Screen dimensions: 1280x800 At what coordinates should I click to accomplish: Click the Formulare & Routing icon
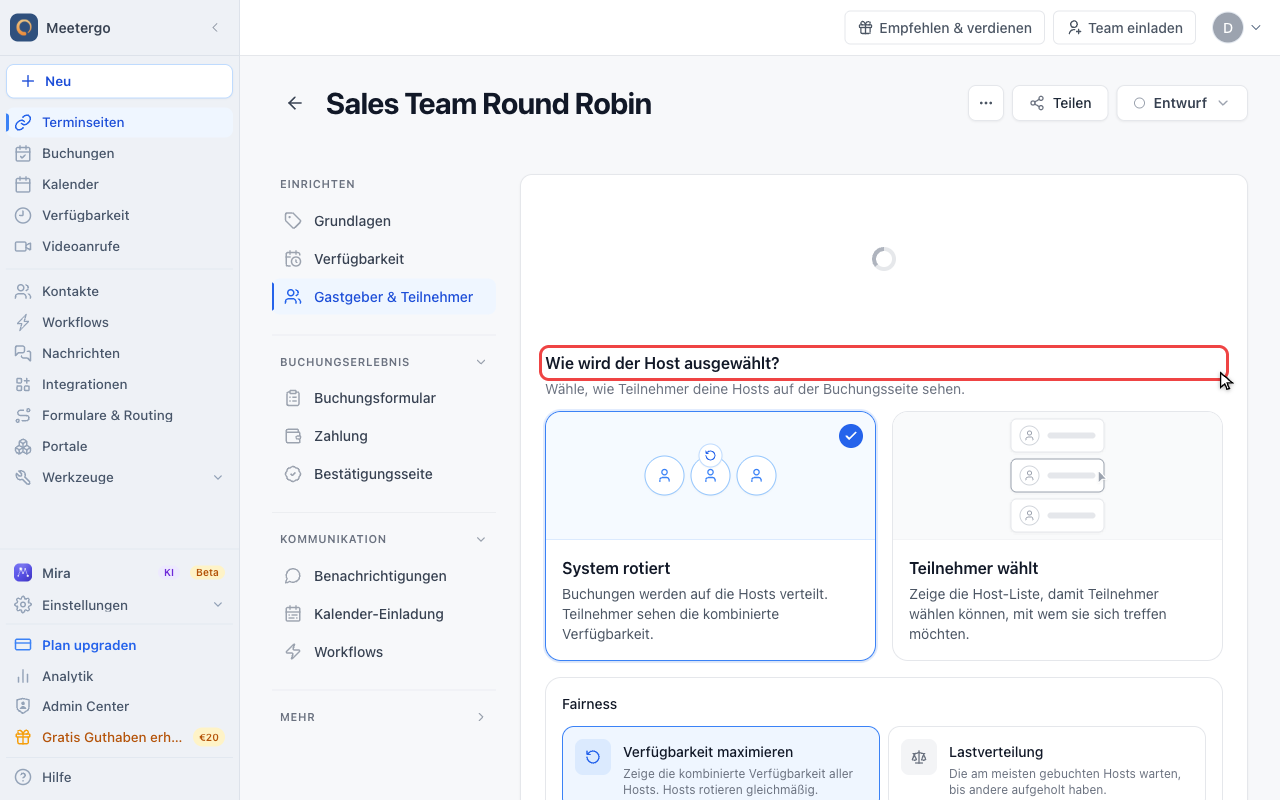[23, 415]
